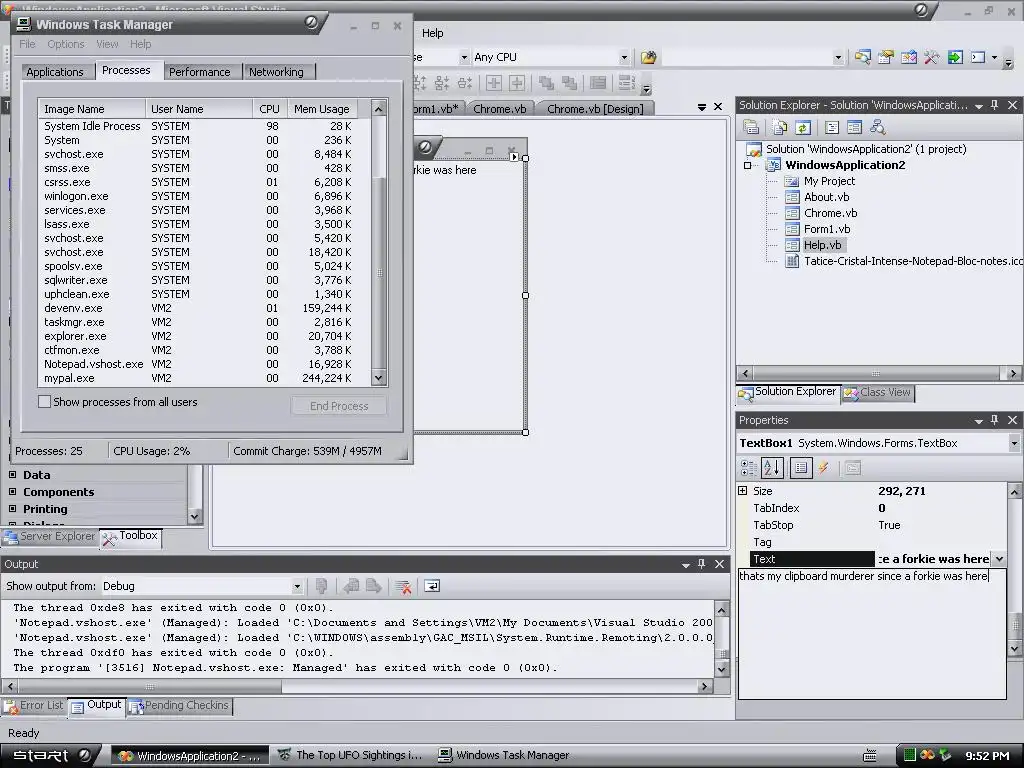Switch to Performance tab in Task Manager
Screen dimensions: 1024x768
(x=200, y=72)
